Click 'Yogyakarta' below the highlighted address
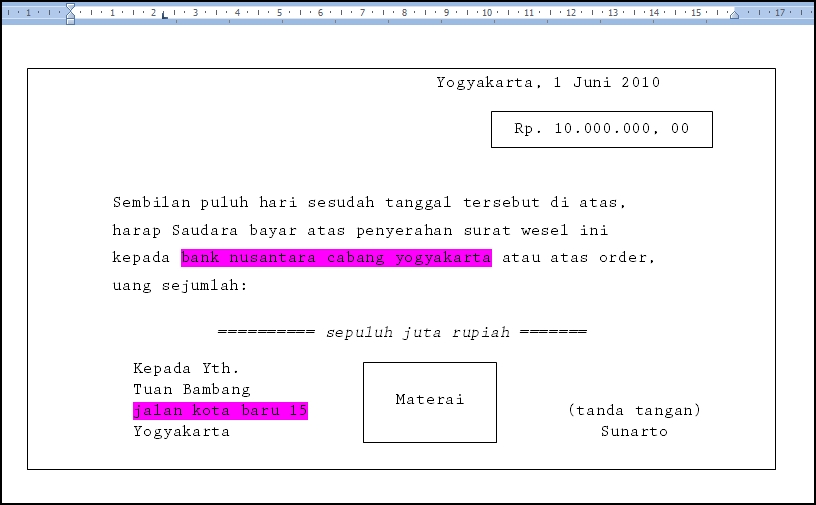816x505 pixels. pyautogui.click(x=181, y=432)
